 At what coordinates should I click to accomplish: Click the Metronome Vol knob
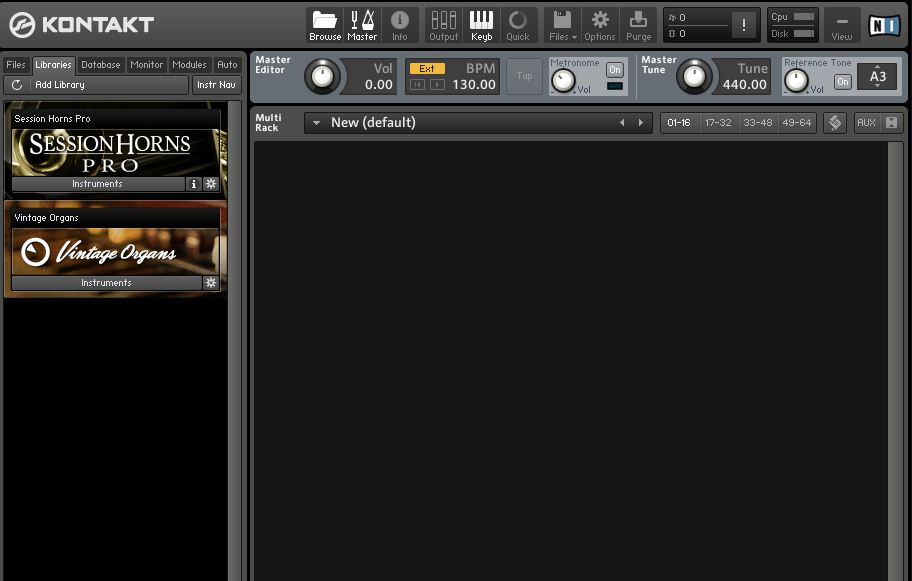pyautogui.click(x=563, y=81)
